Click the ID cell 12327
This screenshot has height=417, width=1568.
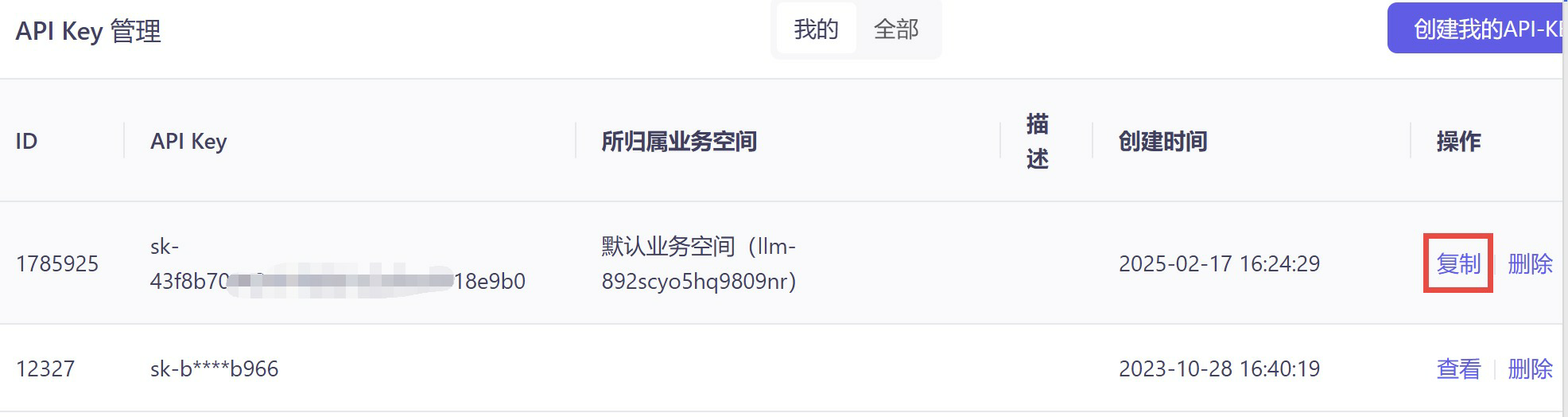click(x=45, y=368)
